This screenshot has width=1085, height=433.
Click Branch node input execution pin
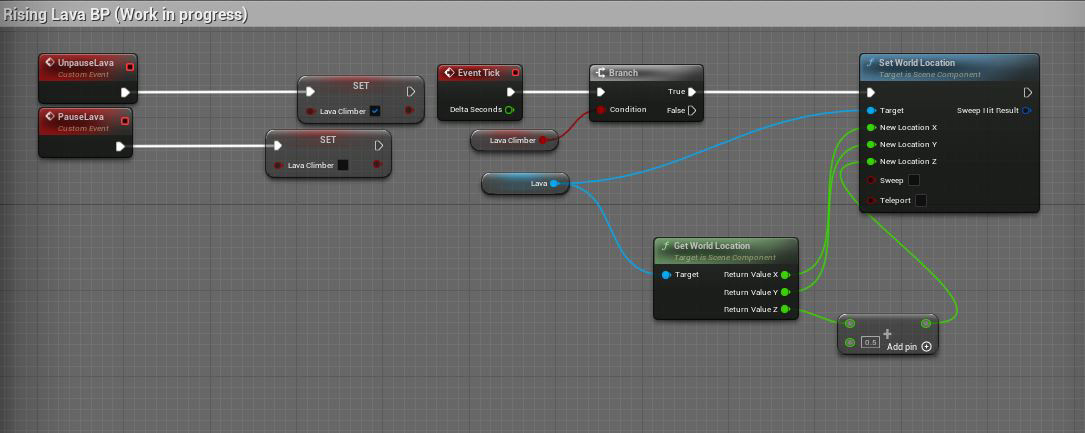[601, 92]
